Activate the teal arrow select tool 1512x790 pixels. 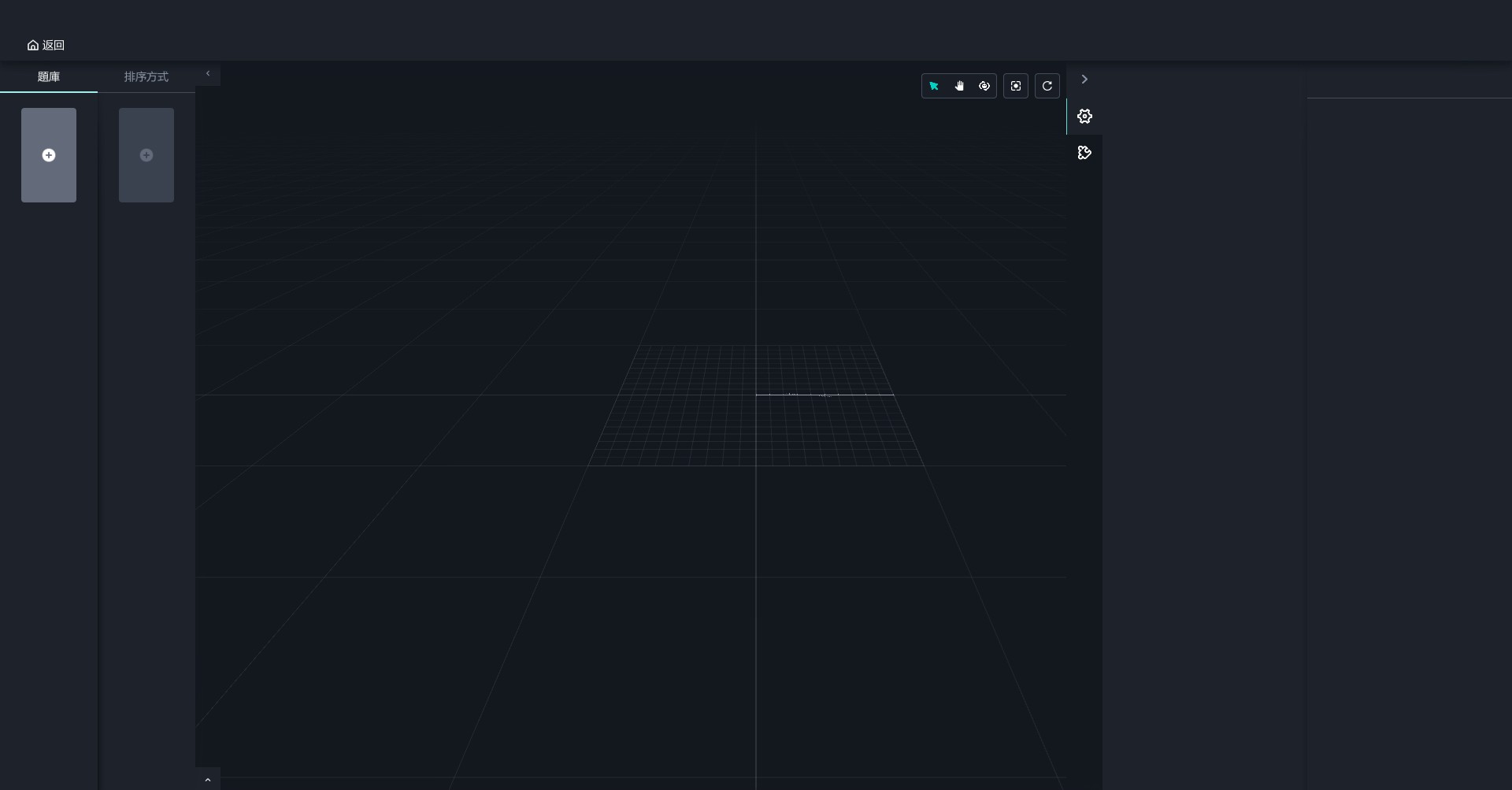934,86
